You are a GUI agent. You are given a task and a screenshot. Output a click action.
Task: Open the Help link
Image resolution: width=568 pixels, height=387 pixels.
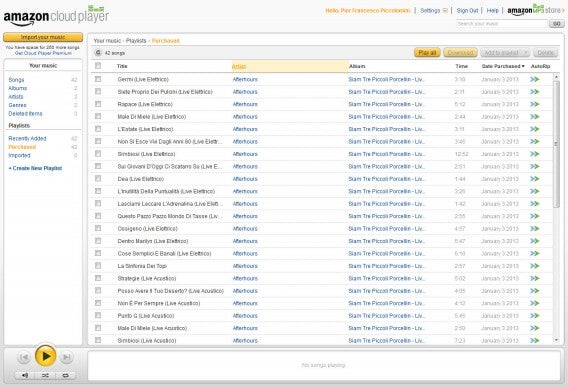[492, 11]
